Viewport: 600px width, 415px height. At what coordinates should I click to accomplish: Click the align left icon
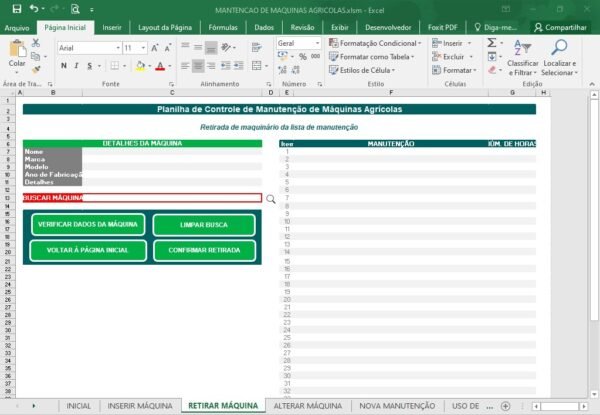pyautogui.click(x=185, y=66)
